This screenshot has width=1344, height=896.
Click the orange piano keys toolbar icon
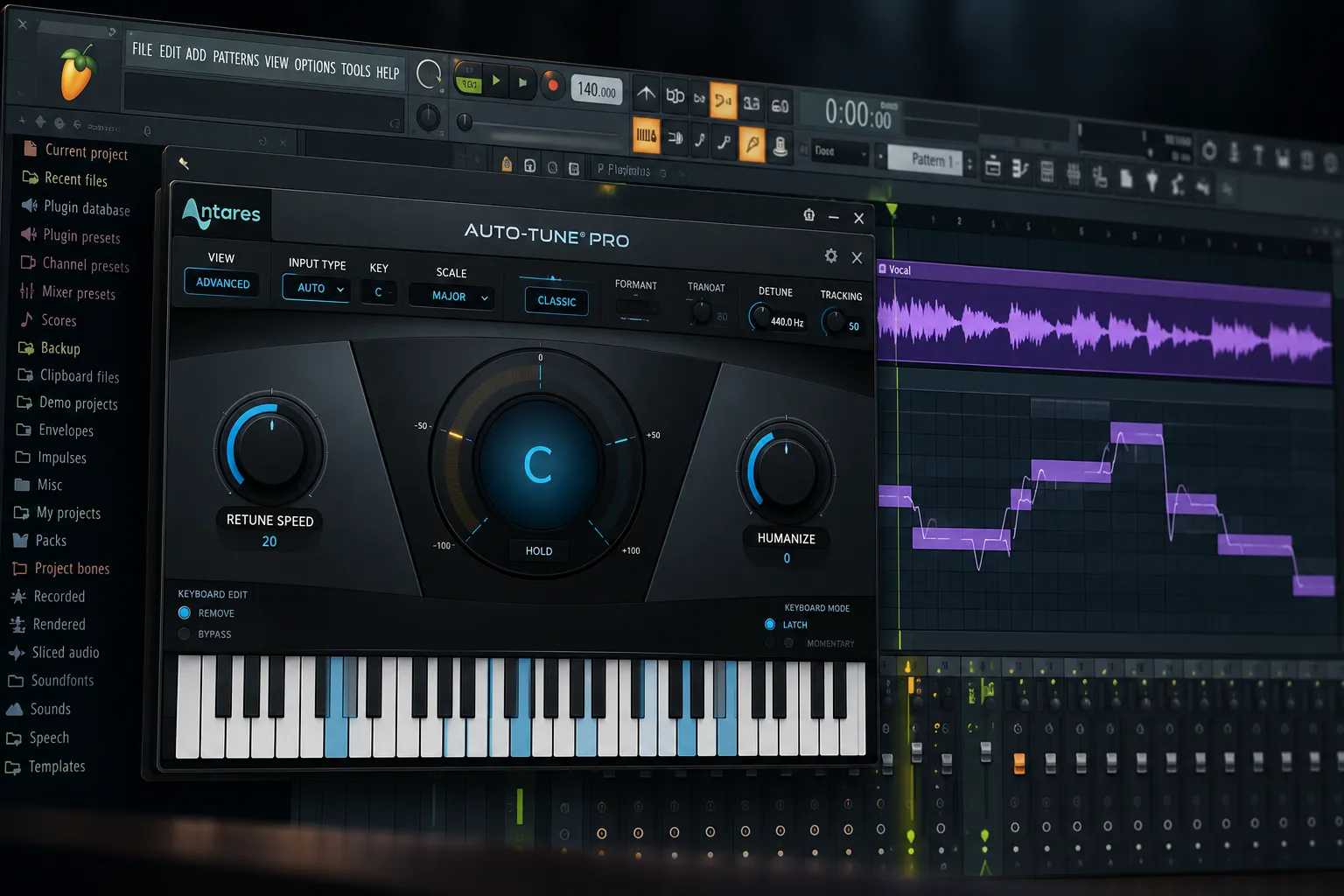pos(646,136)
